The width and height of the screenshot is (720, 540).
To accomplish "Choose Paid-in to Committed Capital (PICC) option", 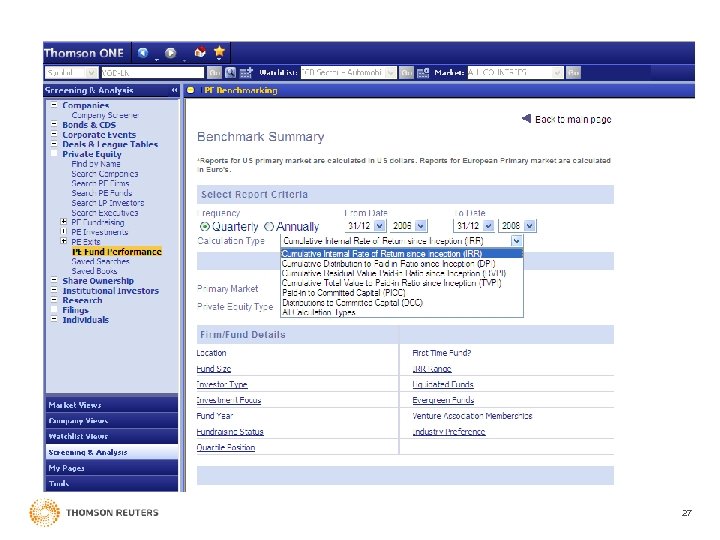I will pos(402,292).
